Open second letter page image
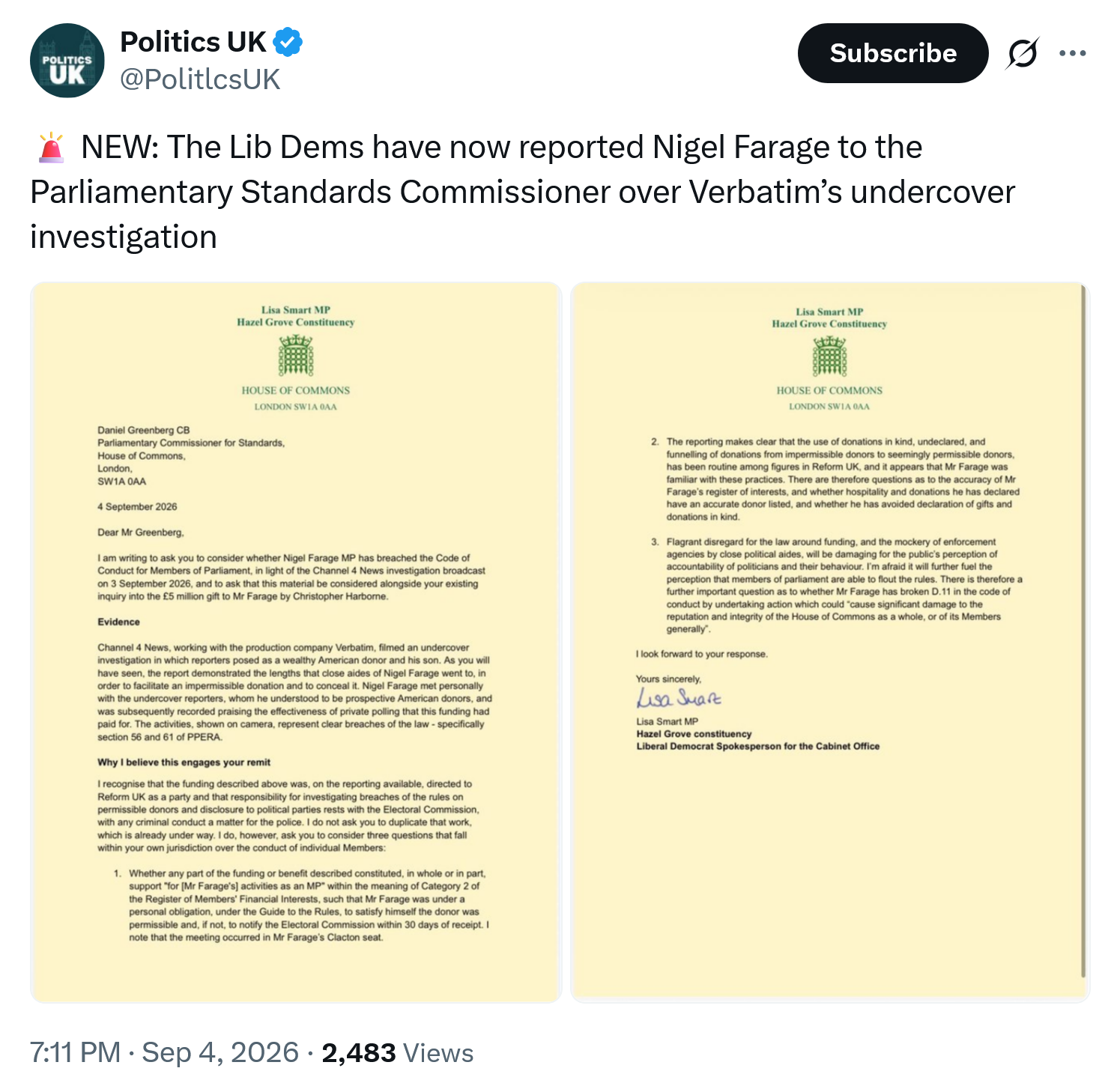Image resolution: width=1120 pixels, height=1086 pixels. point(830,643)
